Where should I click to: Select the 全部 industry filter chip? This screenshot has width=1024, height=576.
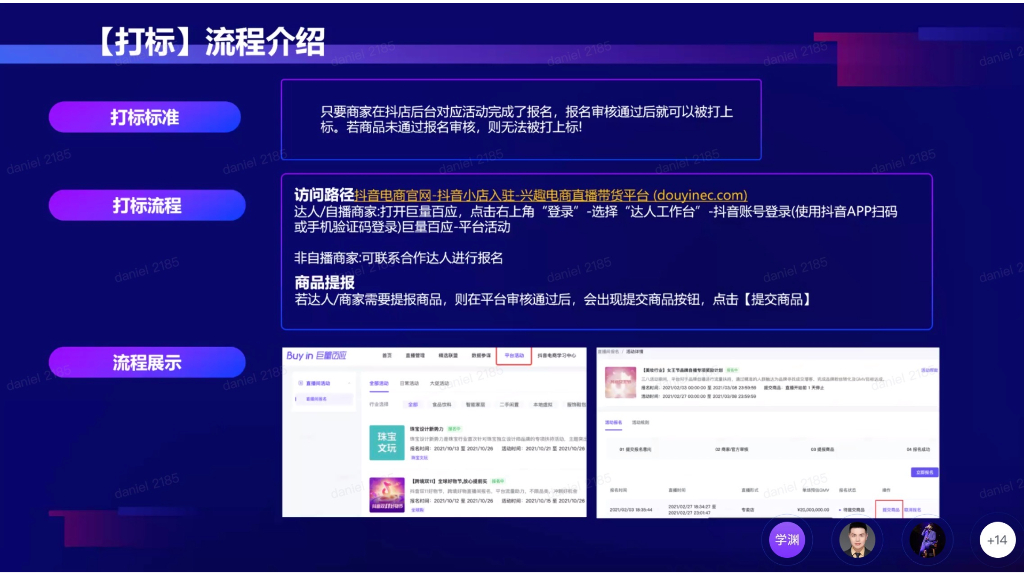pyautogui.click(x=413, y=405)
